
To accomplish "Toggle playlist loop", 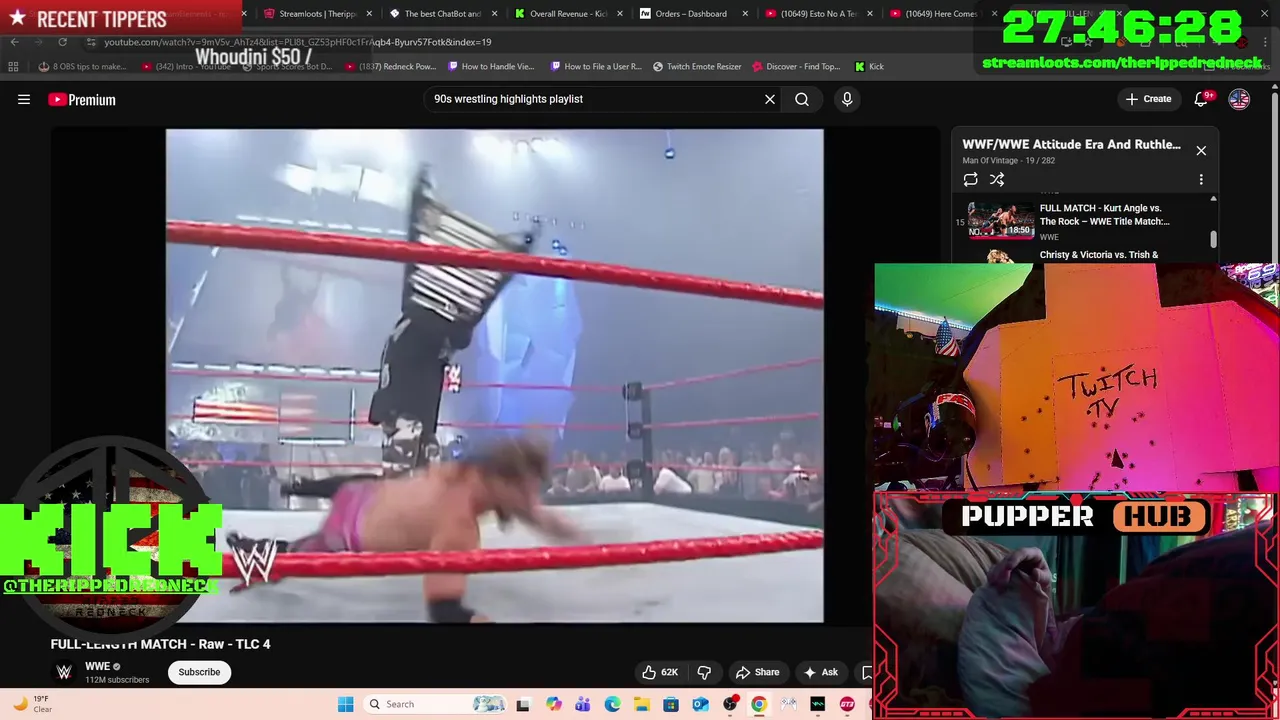I will (970, 180).
